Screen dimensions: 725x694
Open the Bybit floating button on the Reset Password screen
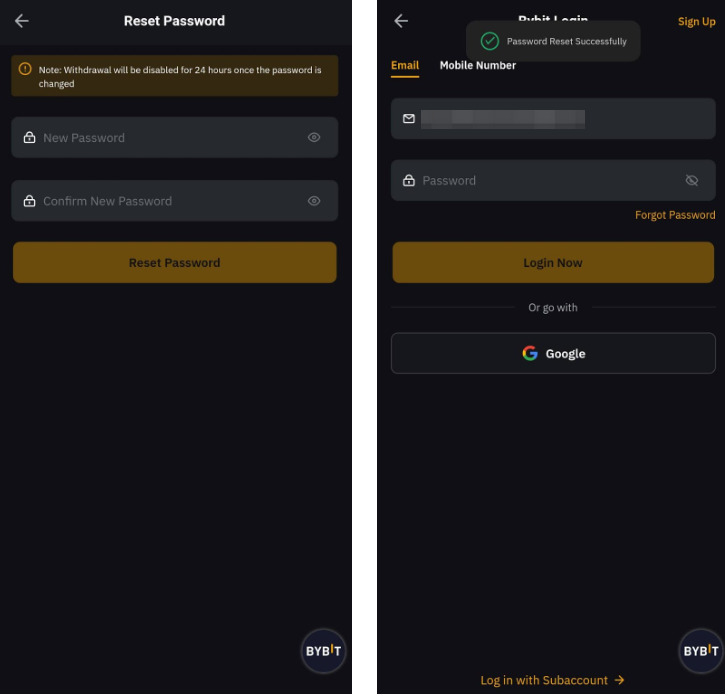[323, 651]
